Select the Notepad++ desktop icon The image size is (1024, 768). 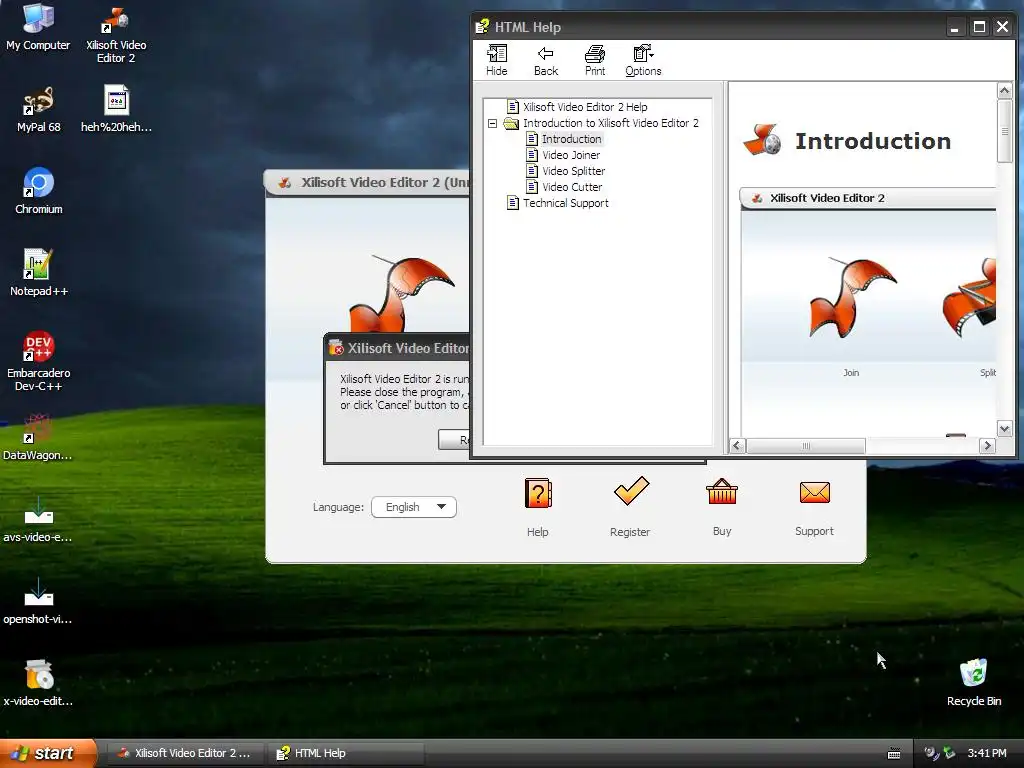(x=38, y=273)
